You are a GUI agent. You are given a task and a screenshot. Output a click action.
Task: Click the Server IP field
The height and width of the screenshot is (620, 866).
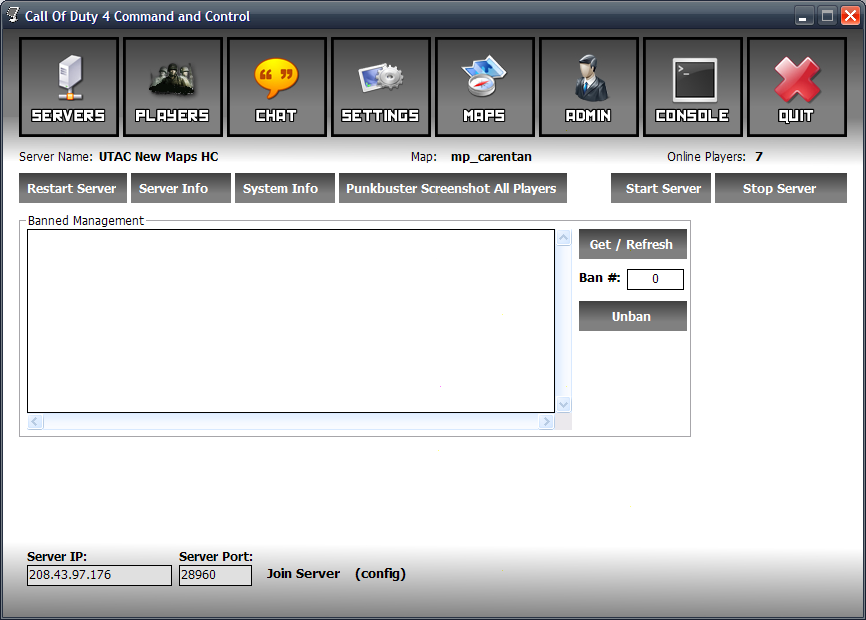pyautogui.click(x=99, y=575)
